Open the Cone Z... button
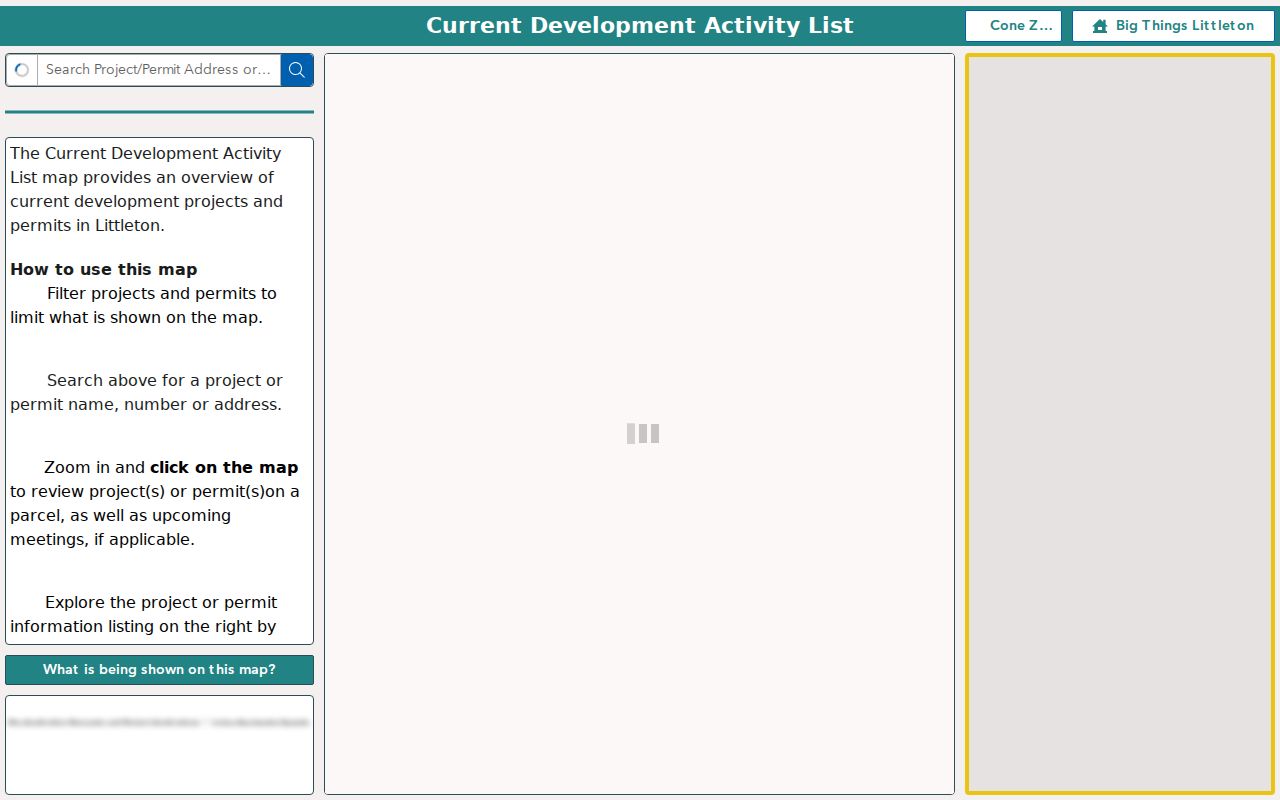Screen dimensions: 1280x800 [1013, 26]
